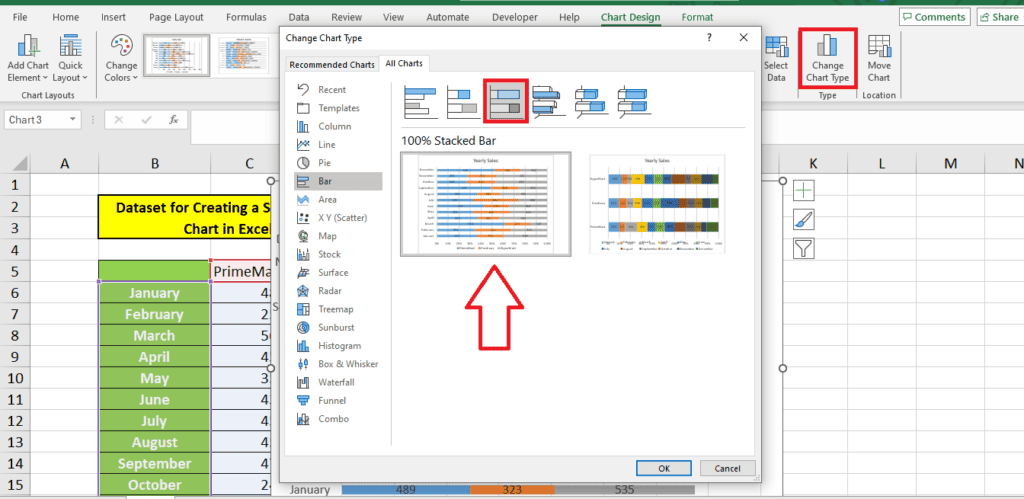Choose Radar chart category
The width and height of the screenshot is (1024, 499).
point(338,291)
